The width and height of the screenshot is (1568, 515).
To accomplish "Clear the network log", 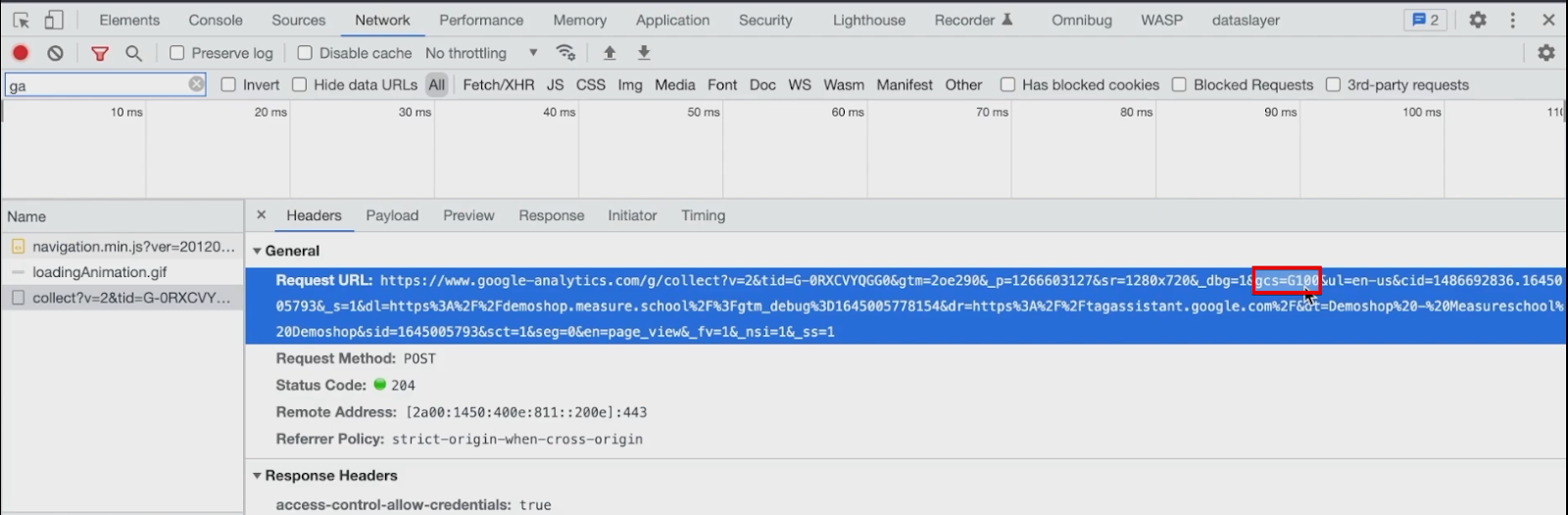I will click(56, 53).
